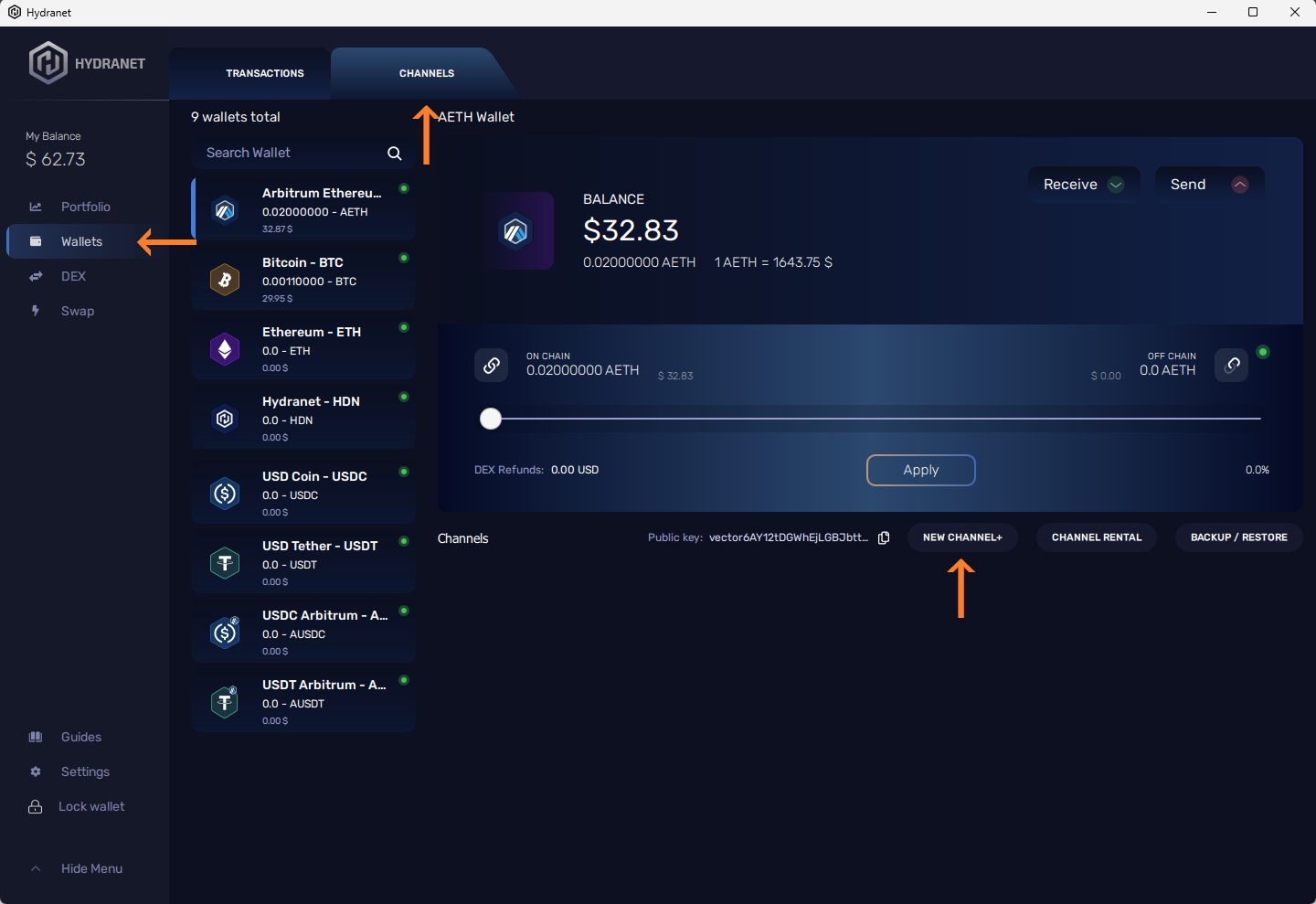Click the Bitcoin wallet coin icon
1316x904 pixels.
(x=225, y=280)
